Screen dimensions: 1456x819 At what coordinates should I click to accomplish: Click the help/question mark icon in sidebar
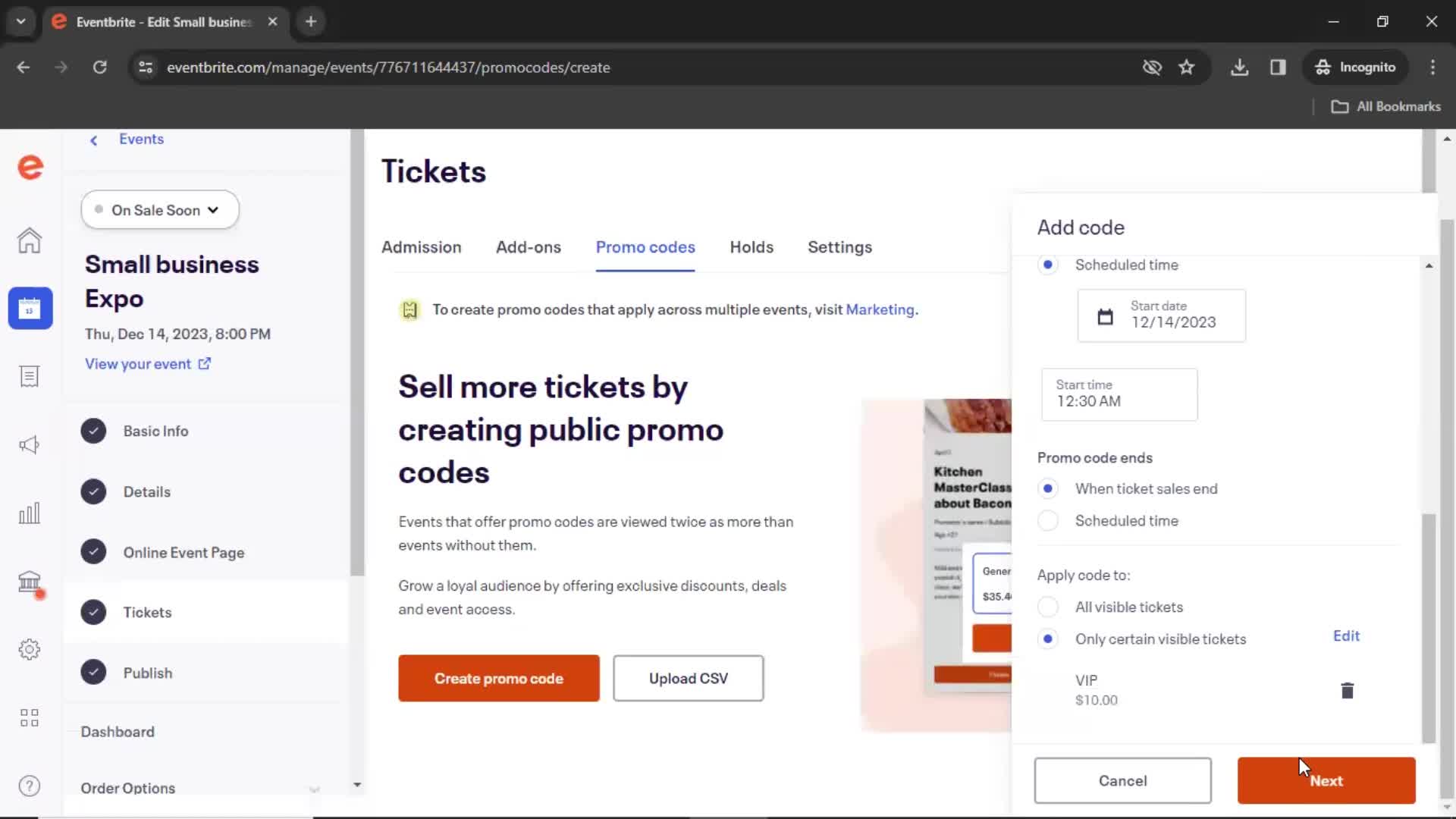click(29, 786)
